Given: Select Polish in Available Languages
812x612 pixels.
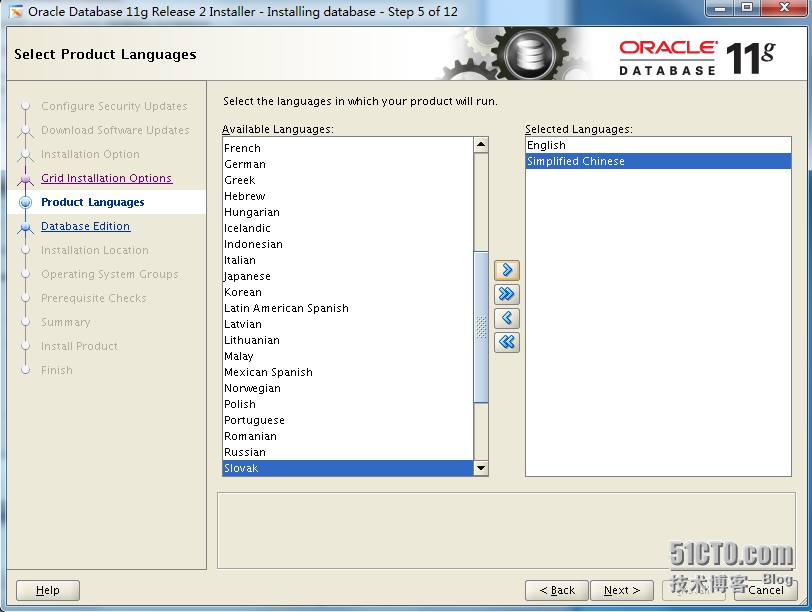Looking at the screenshot, I should click(x=347, y=405).
